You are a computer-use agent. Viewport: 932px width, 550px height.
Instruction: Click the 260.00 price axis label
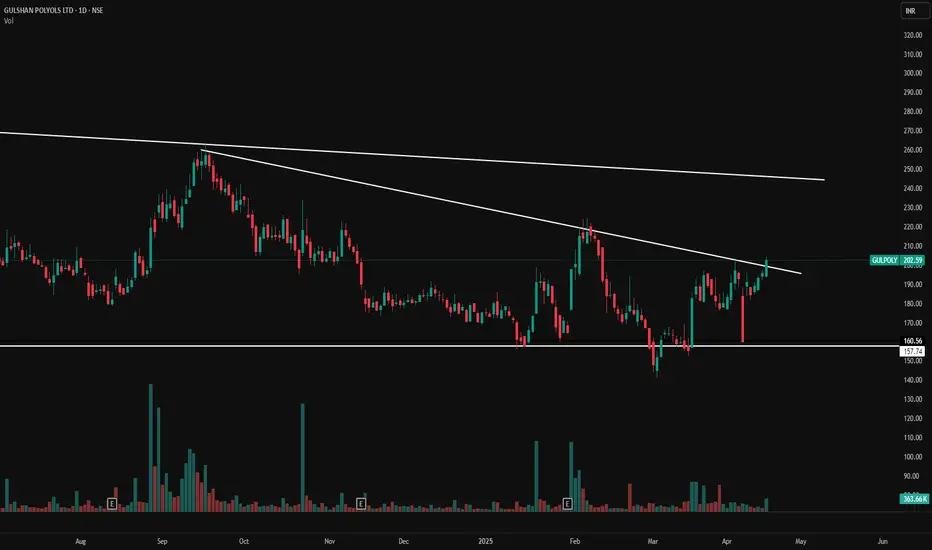(x=912, y=150)
